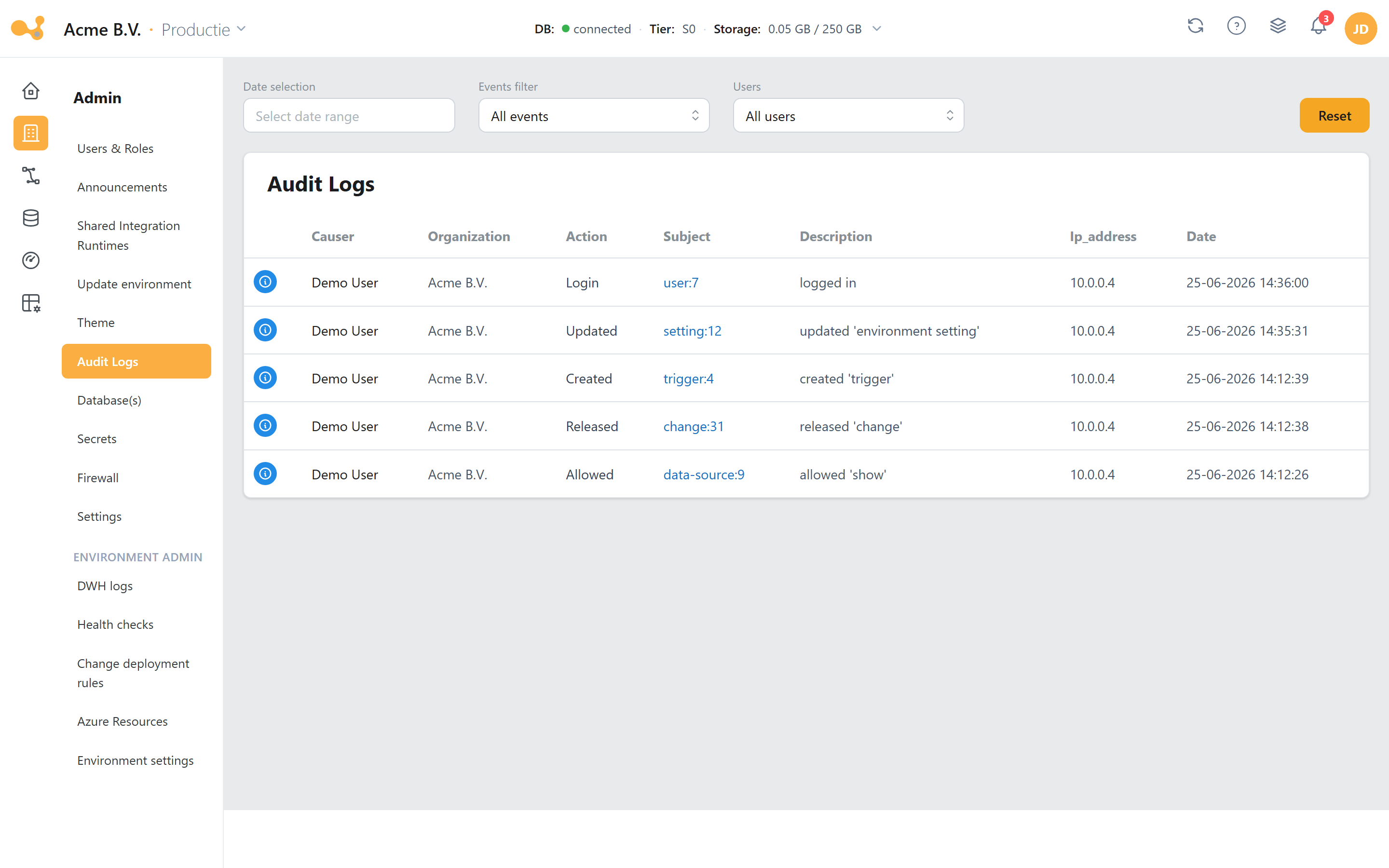
Task: Click the Select date range field
Action: click(349, 115)
